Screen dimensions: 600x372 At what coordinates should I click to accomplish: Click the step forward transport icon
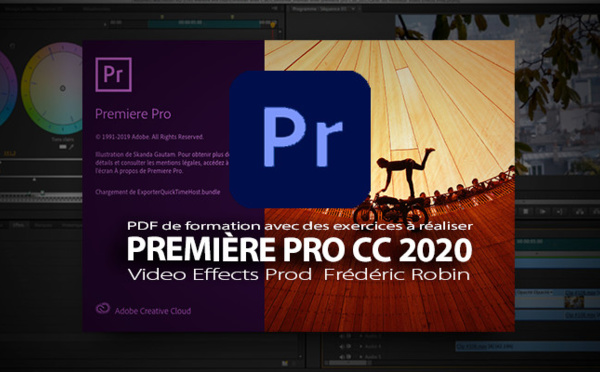pos(559,211)
